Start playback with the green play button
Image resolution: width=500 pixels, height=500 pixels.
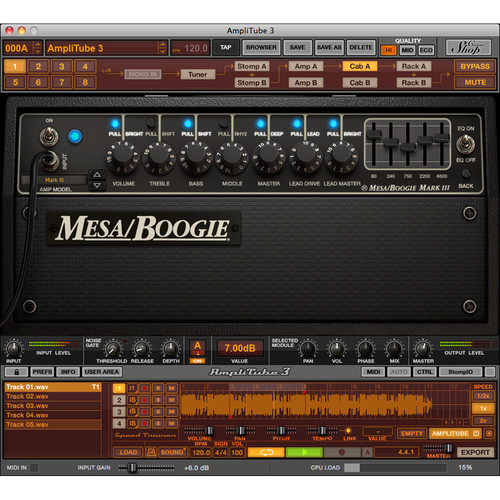[304, 452]
